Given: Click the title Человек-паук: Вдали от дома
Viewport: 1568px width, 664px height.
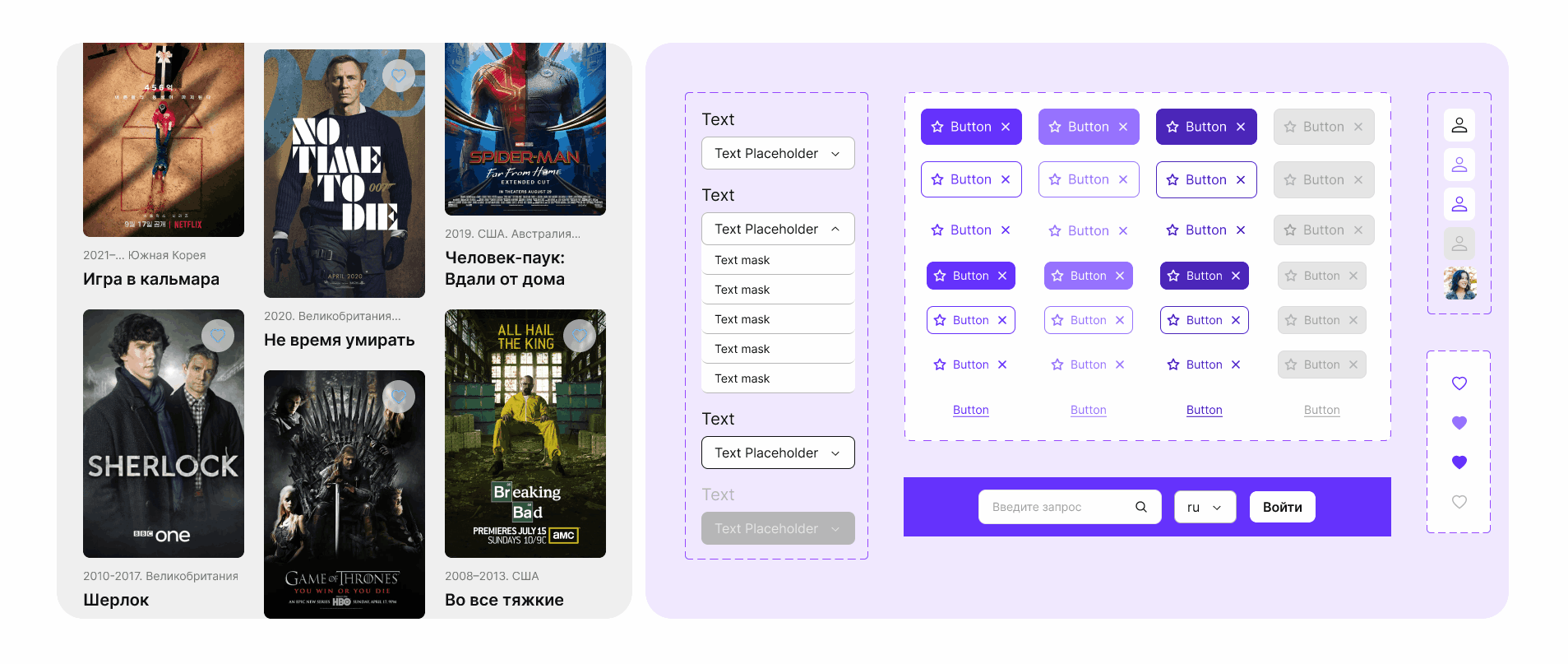Looking at the screenshot, I should (505, 268).
